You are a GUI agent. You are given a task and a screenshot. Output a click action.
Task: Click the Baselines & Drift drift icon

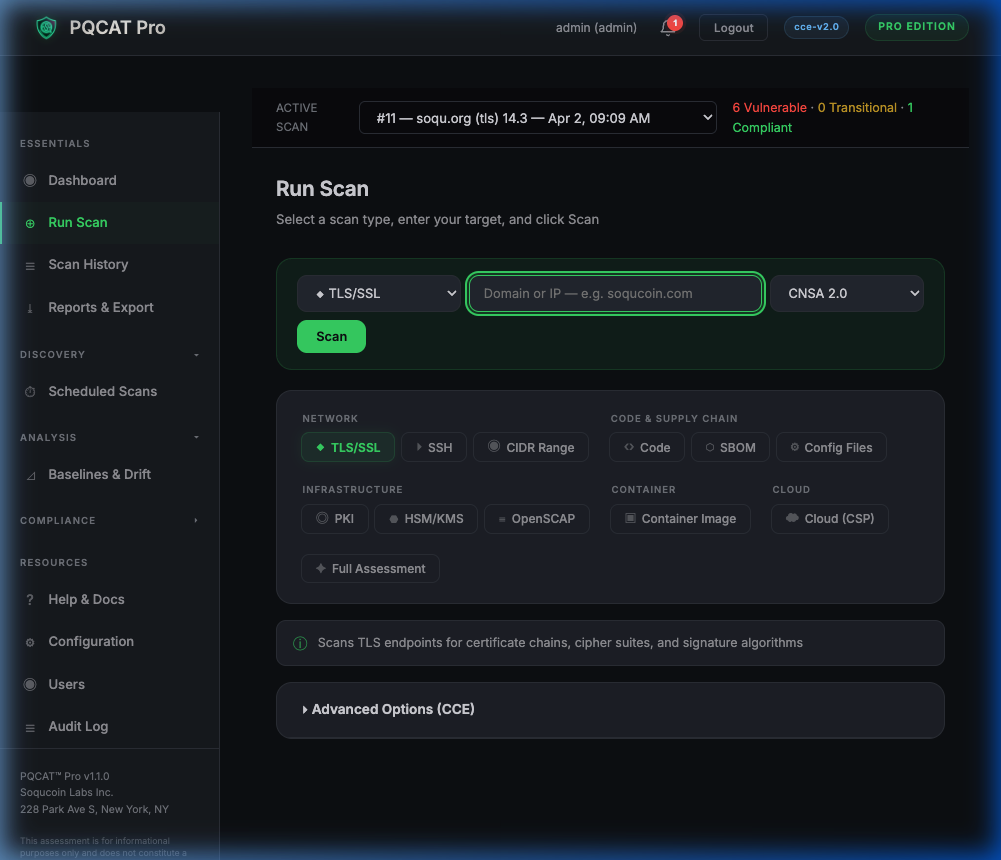click(x=30, y=474)
